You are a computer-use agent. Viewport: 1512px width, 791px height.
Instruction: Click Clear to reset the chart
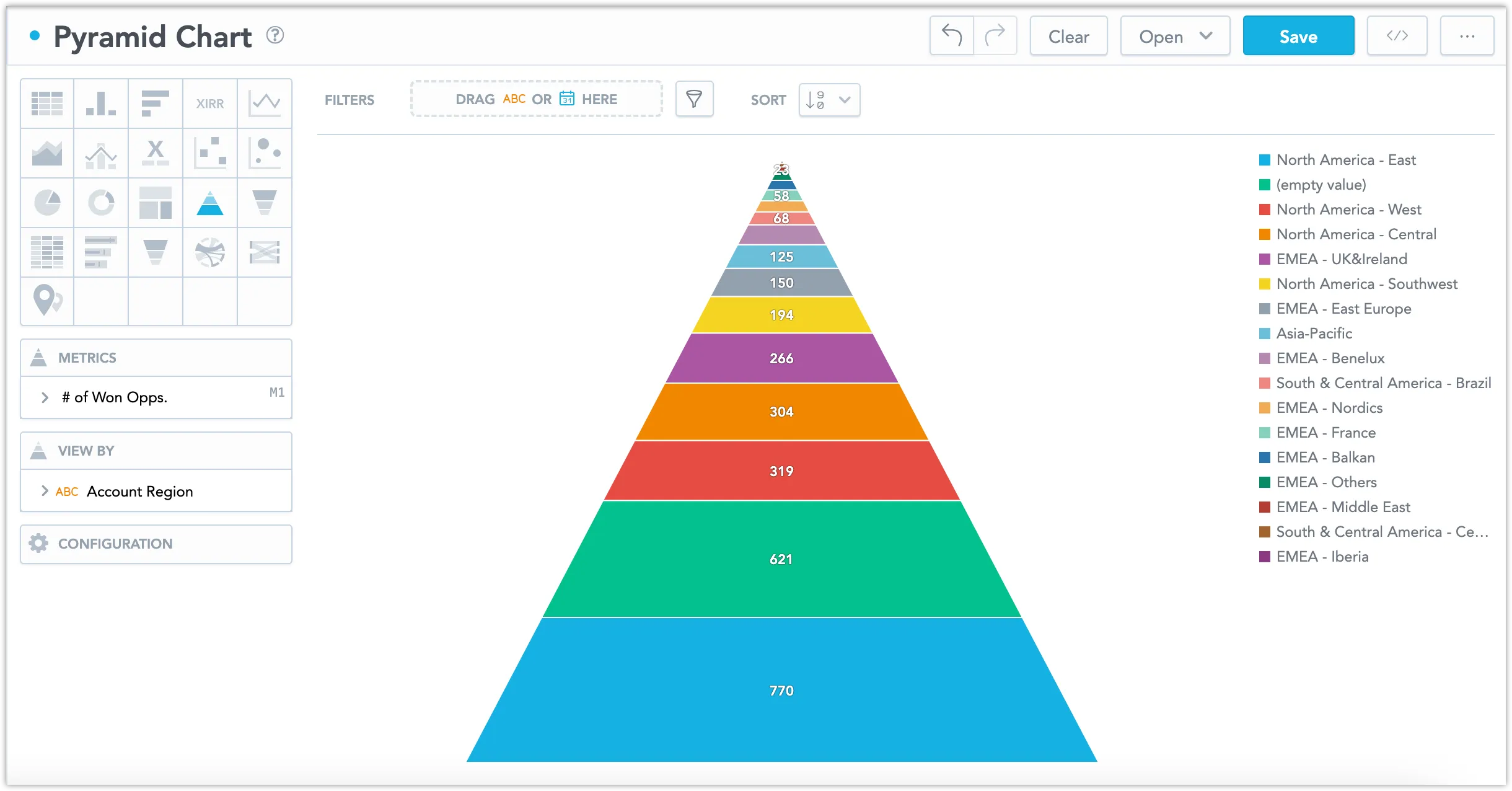tap(1068, 35)
